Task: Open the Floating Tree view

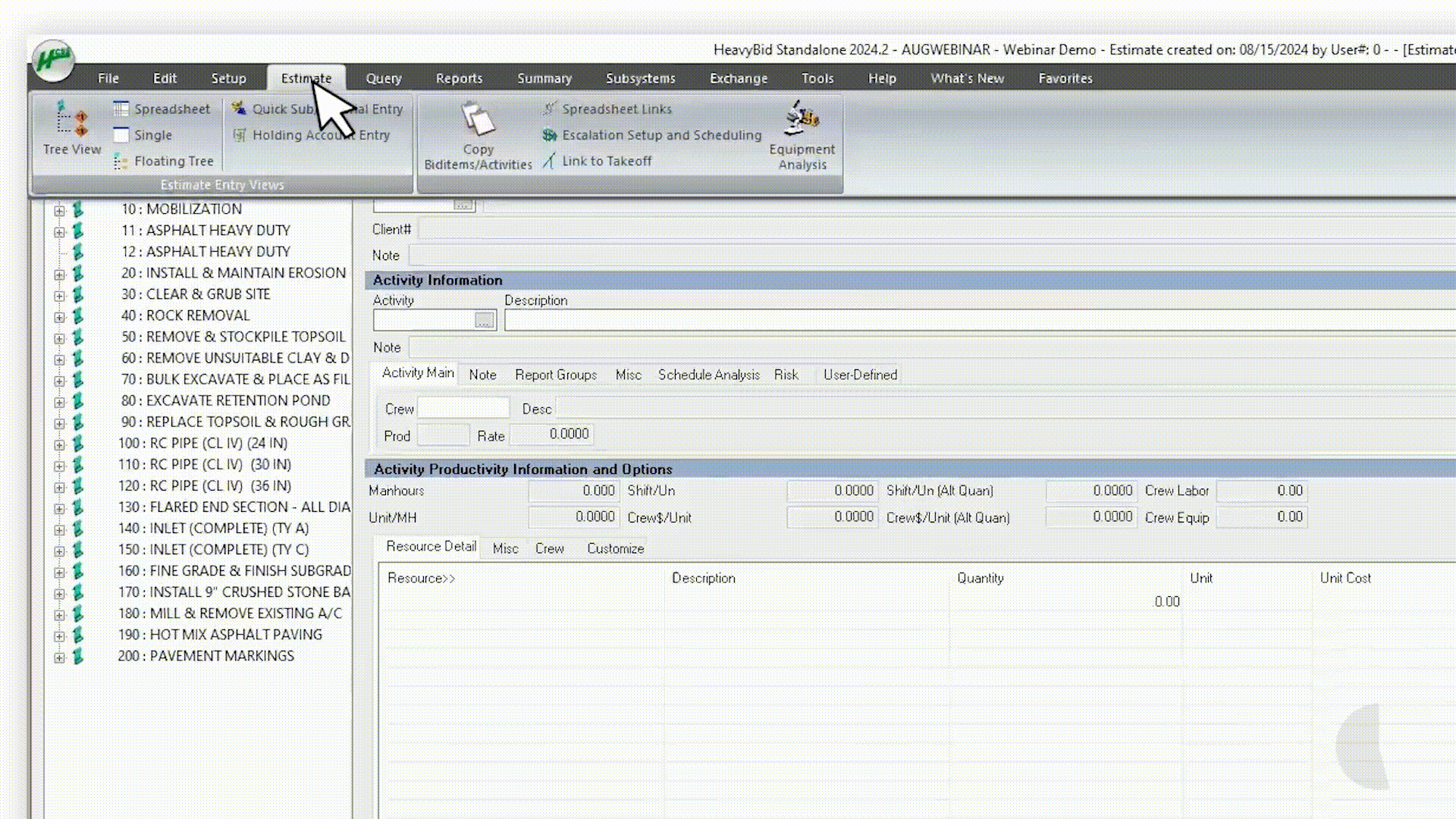Action: [x=164, y=161]
